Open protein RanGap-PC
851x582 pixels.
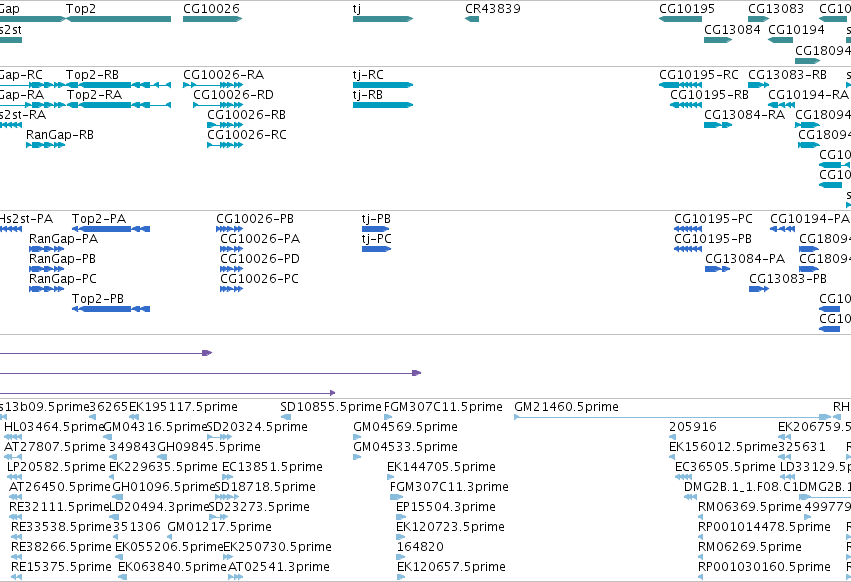pyautogui.click(x=63, y=279)
